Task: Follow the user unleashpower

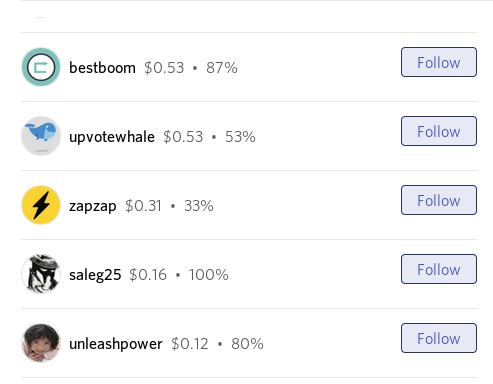Action: [439, 338]
